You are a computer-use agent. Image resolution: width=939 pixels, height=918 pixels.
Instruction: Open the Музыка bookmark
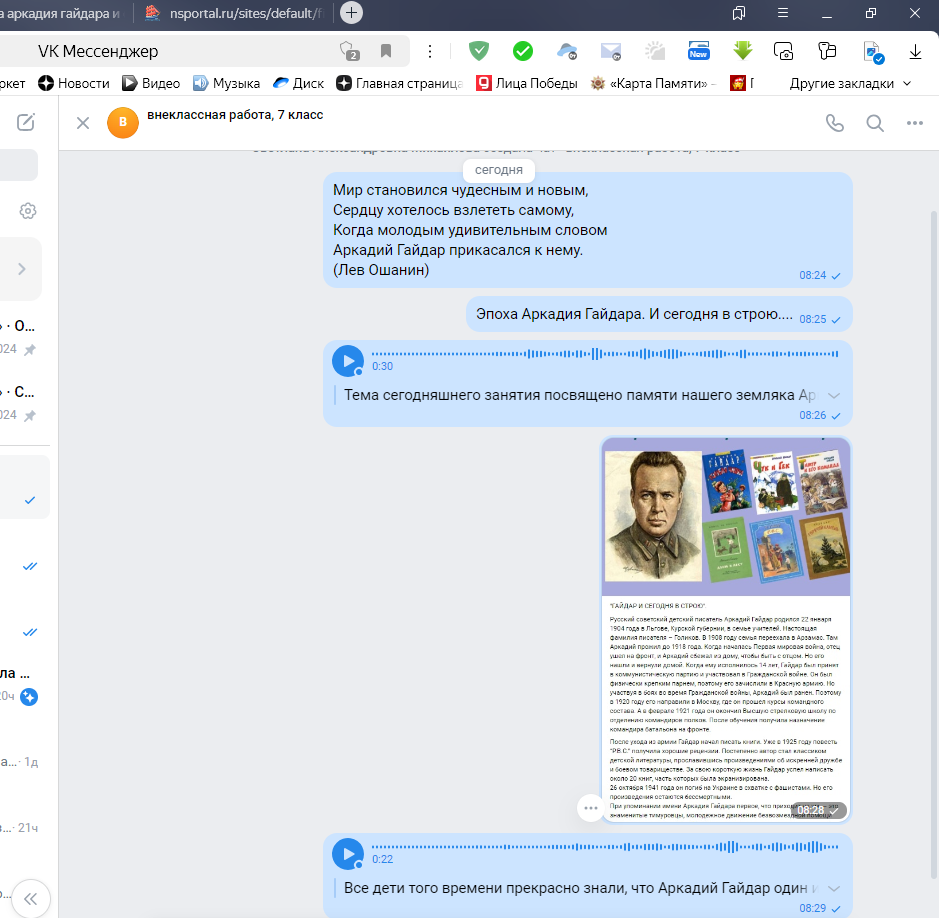pos(226,83)
